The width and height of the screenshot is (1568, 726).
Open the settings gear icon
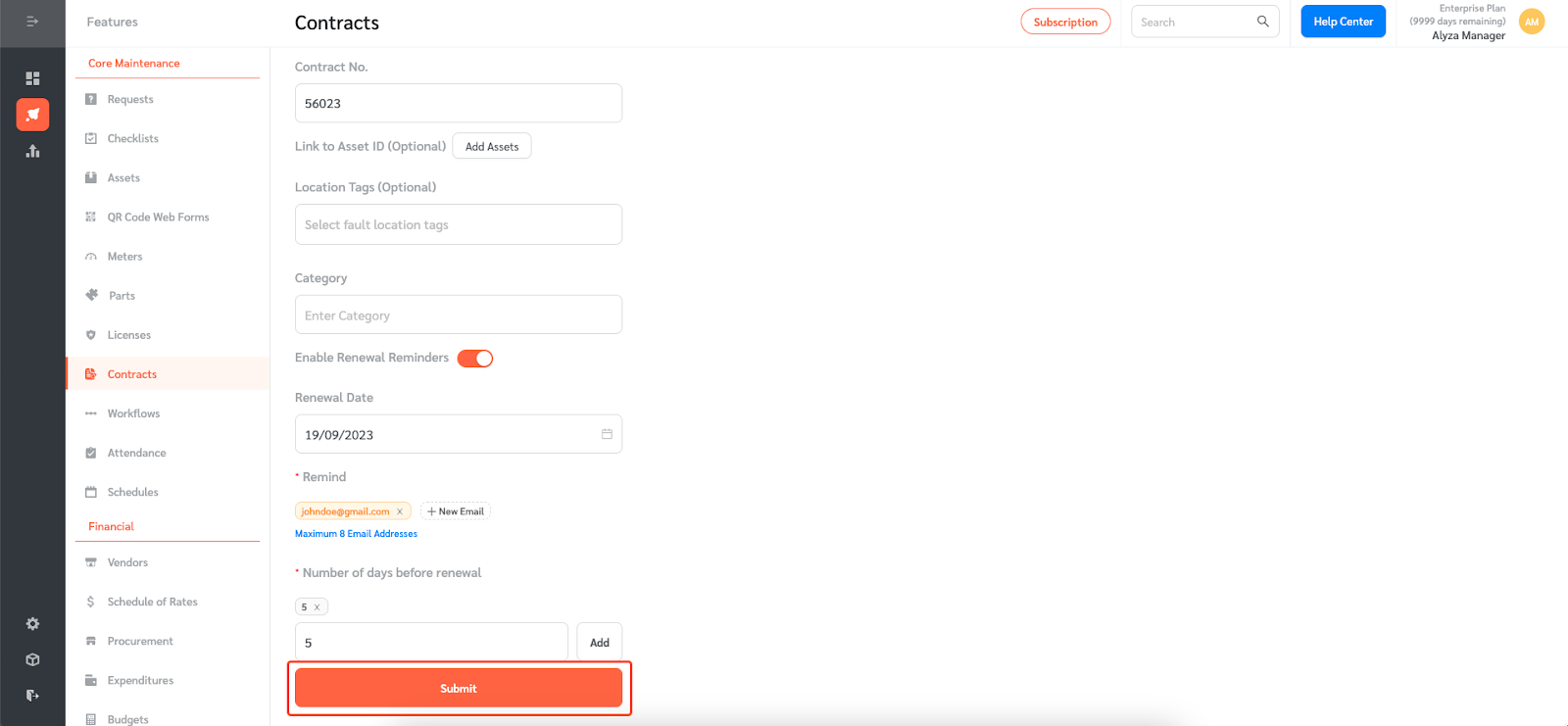point(32,624)
